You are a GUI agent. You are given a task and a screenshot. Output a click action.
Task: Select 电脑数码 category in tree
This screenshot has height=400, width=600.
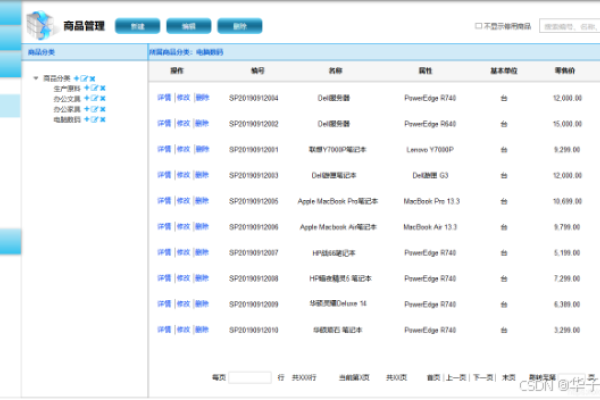coord(67,119)
